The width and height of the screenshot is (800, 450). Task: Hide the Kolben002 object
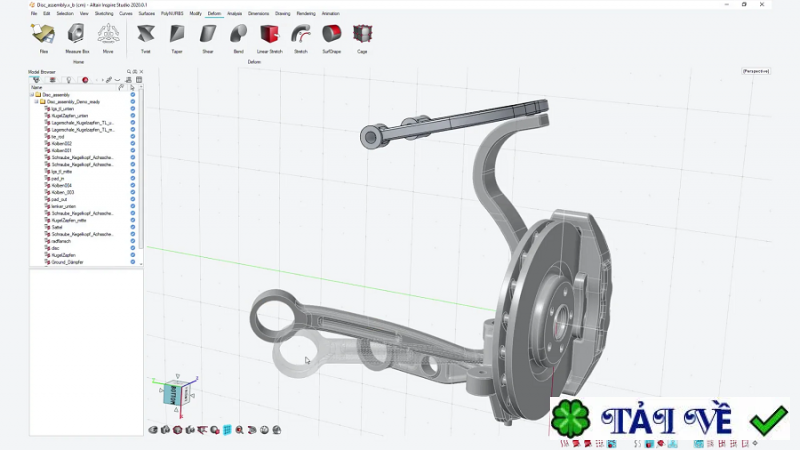[x=133, y=144]
